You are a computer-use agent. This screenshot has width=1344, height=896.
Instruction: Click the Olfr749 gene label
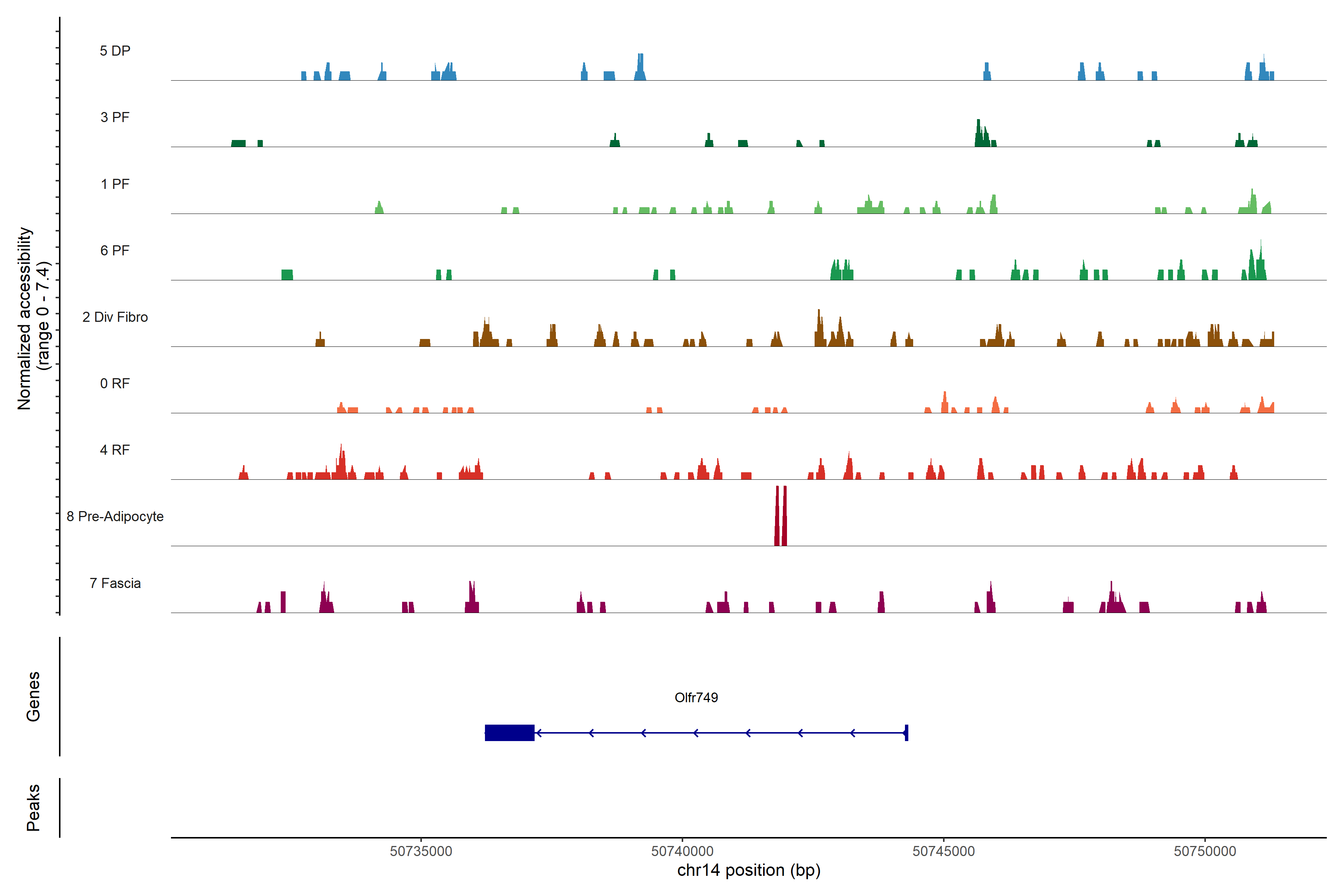pyautogui.click(x=696, y=698)
